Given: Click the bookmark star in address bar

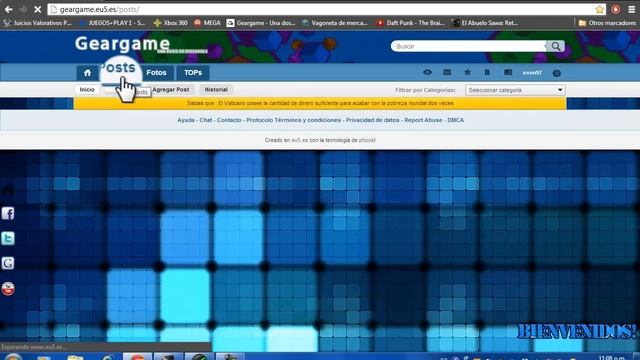Looking at the screenshot, I should (x=600, y=9).
